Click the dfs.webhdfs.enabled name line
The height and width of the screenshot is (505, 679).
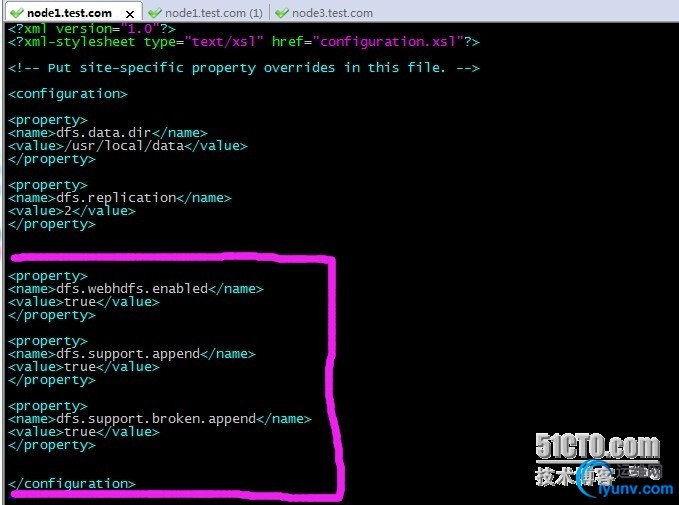point(136,289)
